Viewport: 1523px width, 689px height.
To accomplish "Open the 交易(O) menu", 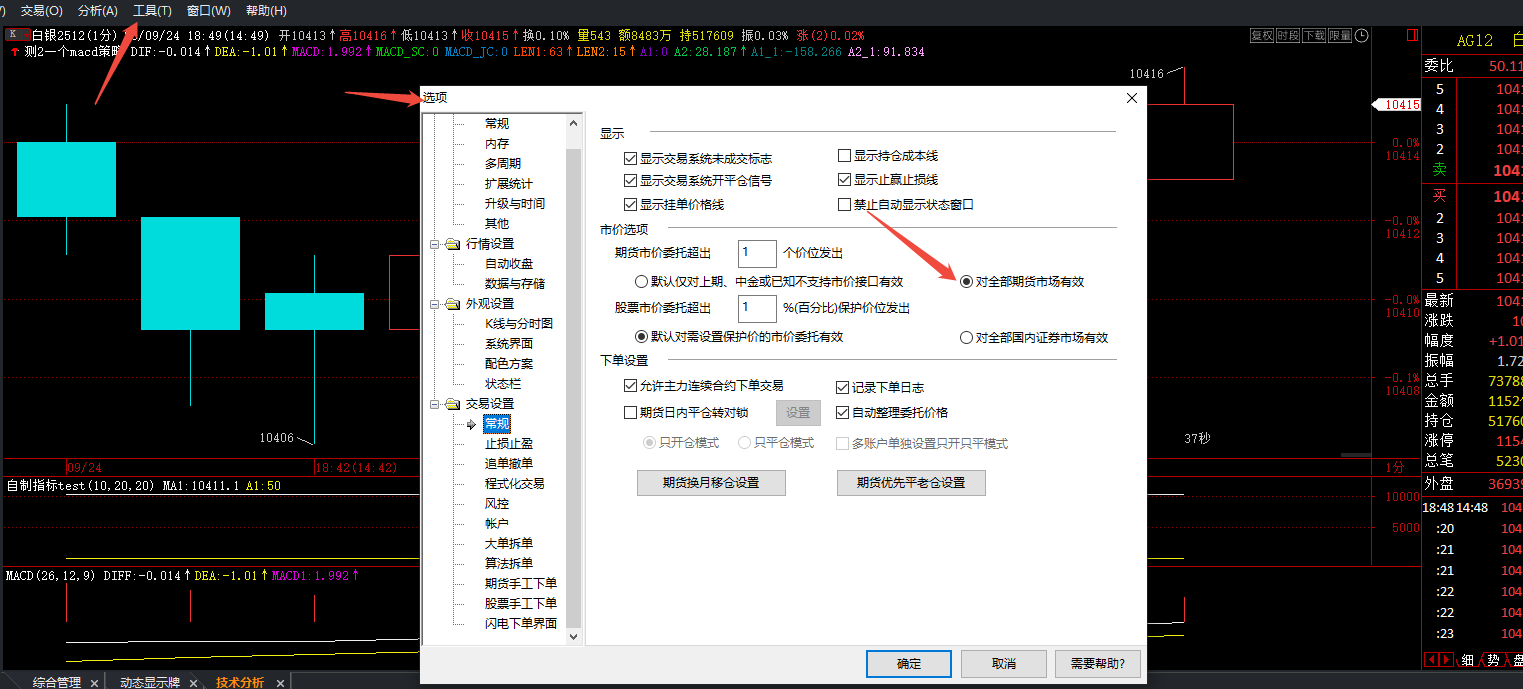I will pos(42,10).
